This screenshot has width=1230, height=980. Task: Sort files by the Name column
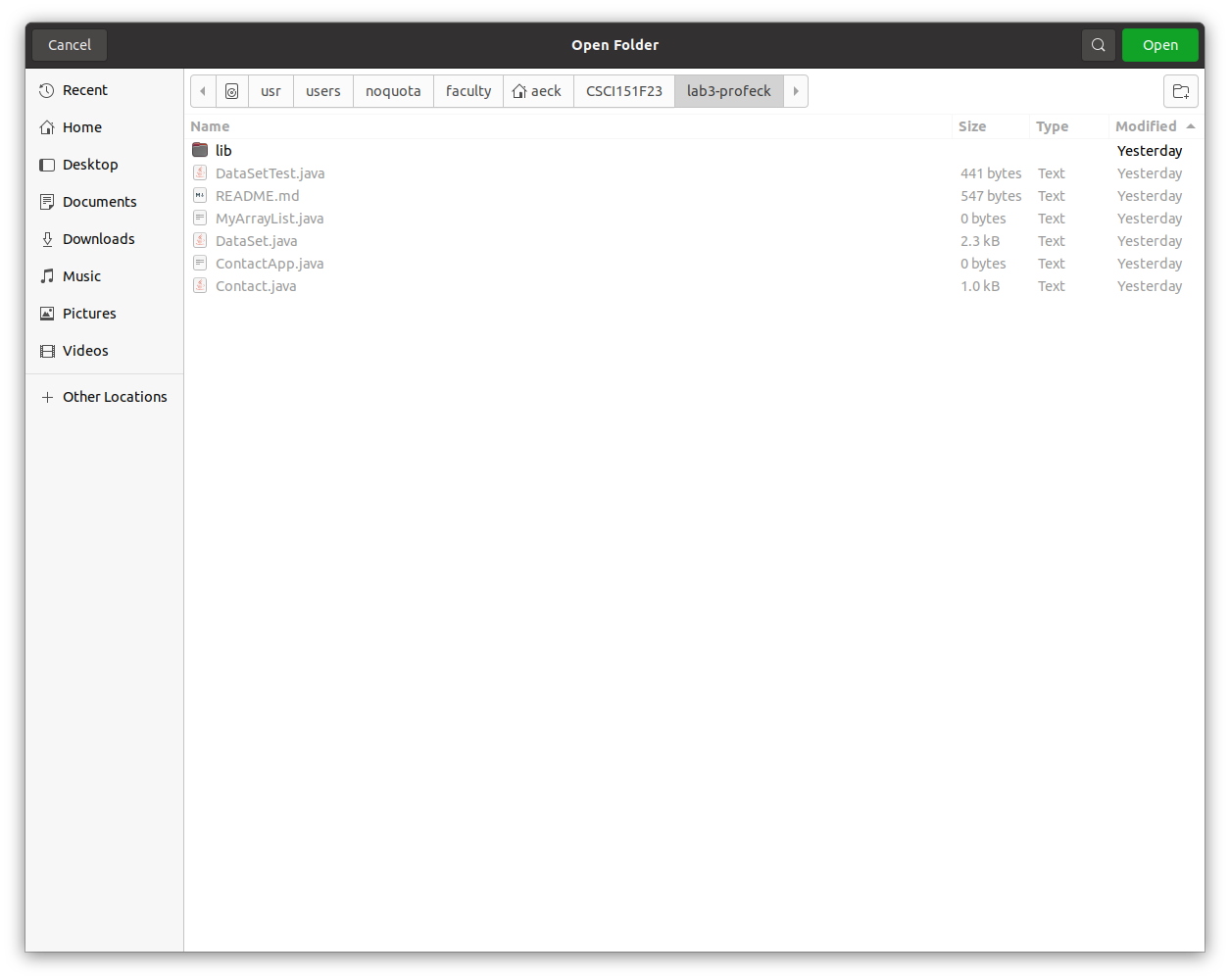210,126
